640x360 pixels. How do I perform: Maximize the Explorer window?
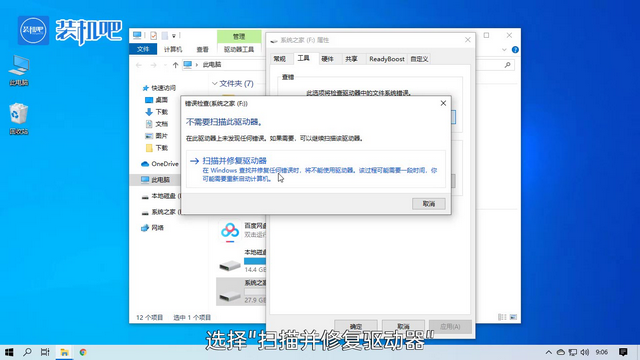486,36
